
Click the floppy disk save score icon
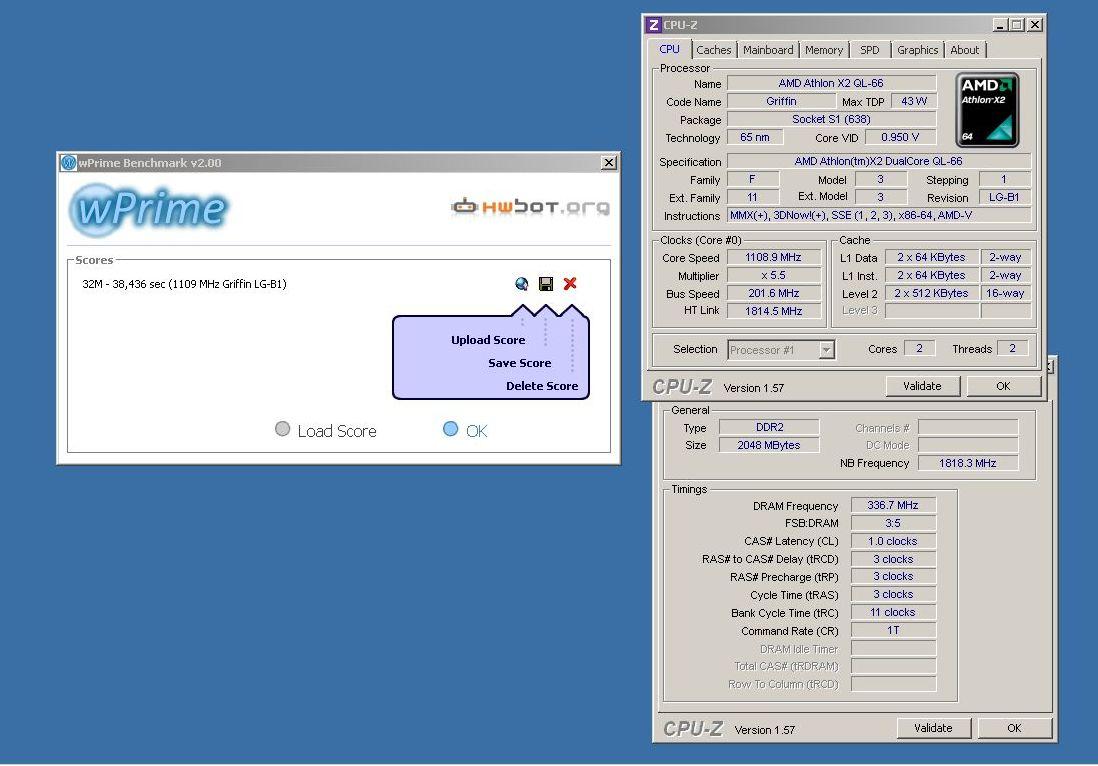(x=545, y=284)
